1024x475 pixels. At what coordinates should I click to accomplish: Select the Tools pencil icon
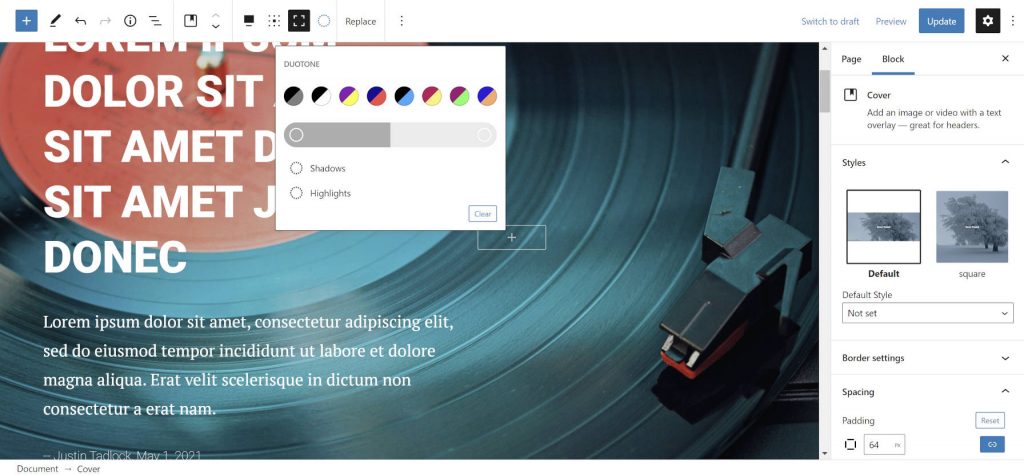click(55, 21)
